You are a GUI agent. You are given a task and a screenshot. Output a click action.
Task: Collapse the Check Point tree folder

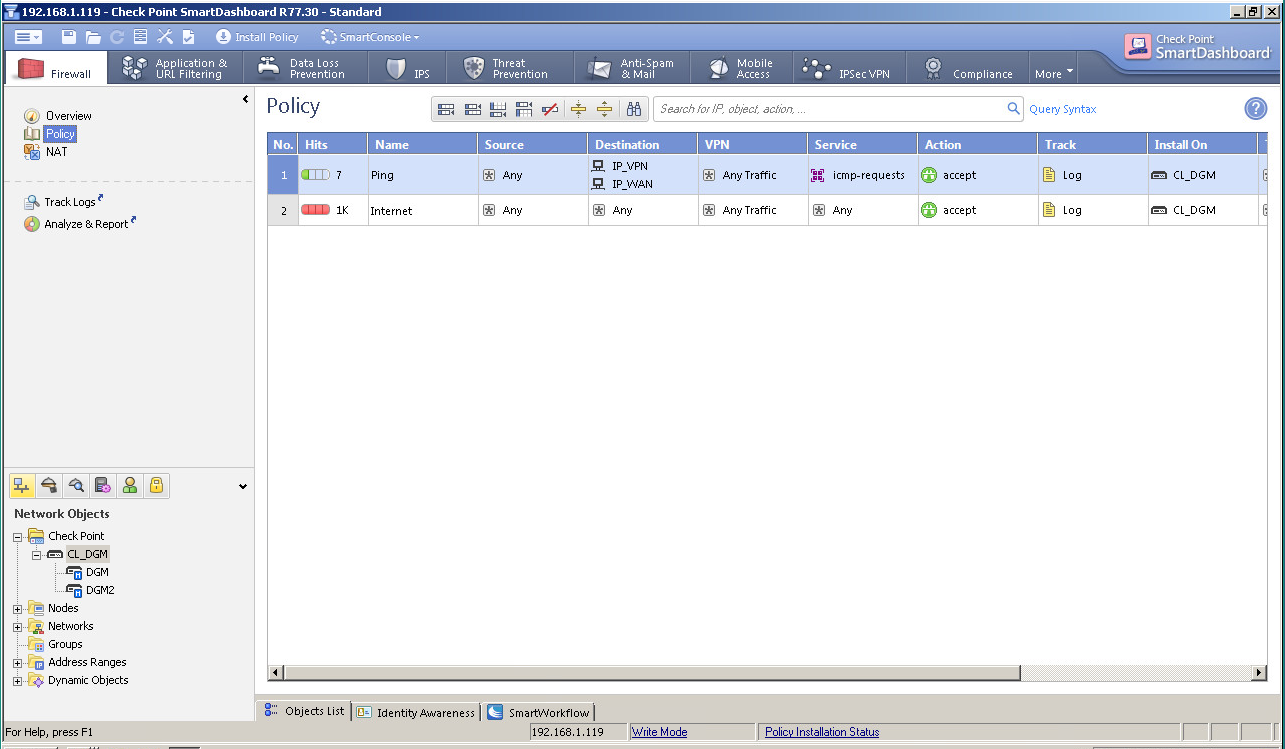[17, 536]
